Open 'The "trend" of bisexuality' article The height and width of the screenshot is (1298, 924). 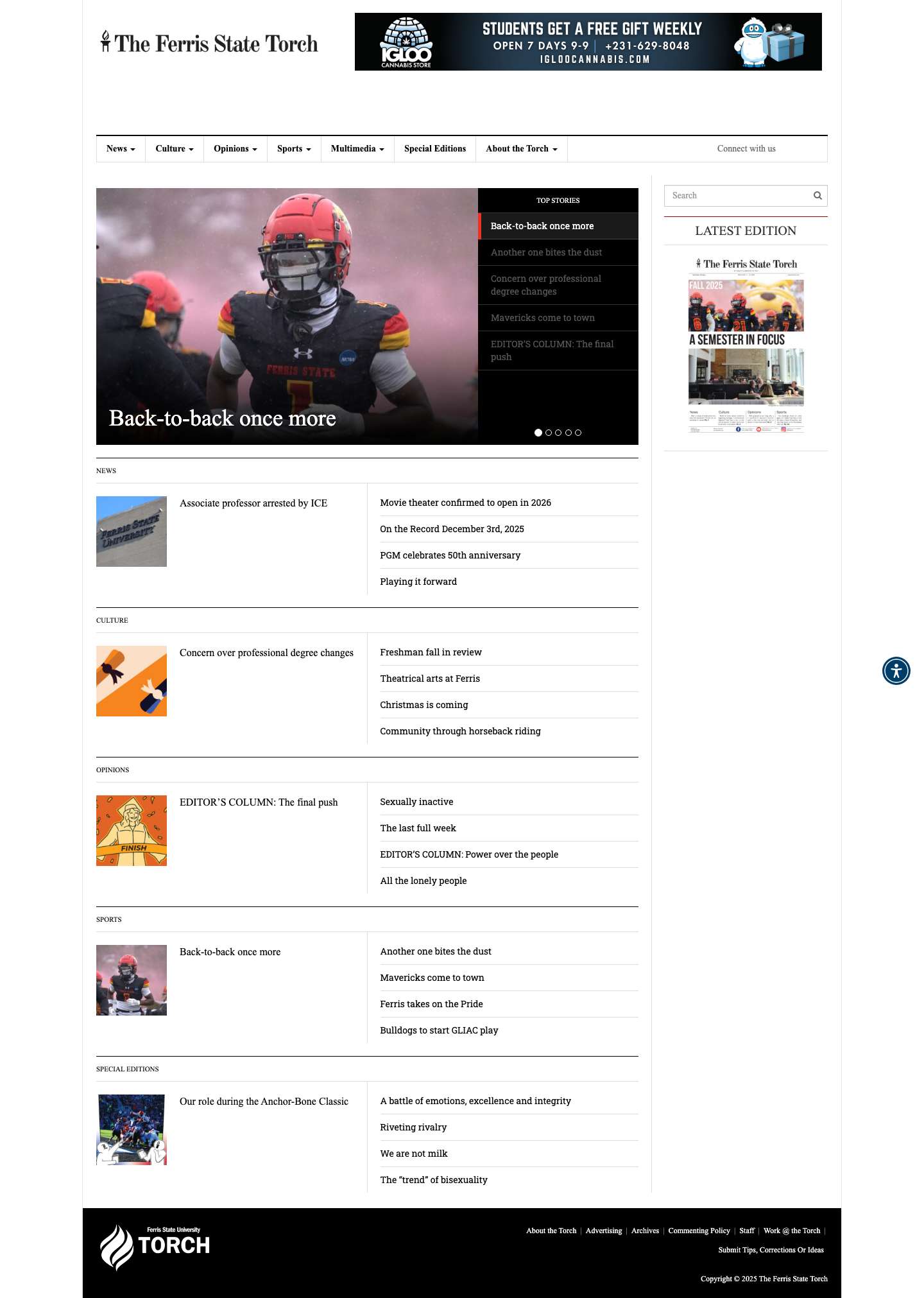click(434, 1180)
